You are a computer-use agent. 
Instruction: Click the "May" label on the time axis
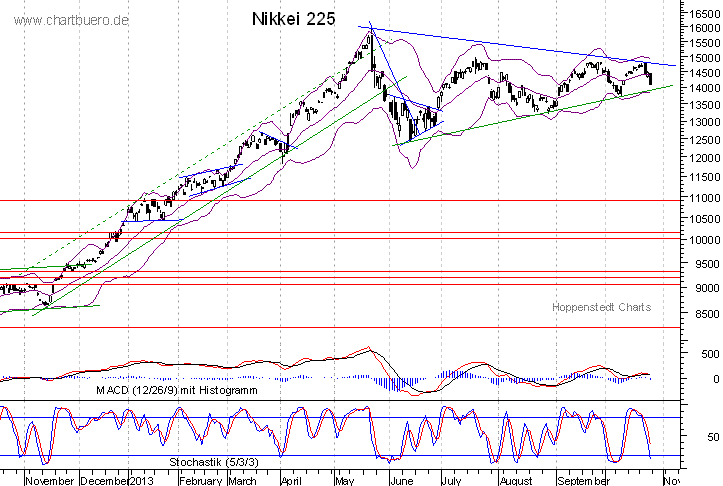(344, 481)
